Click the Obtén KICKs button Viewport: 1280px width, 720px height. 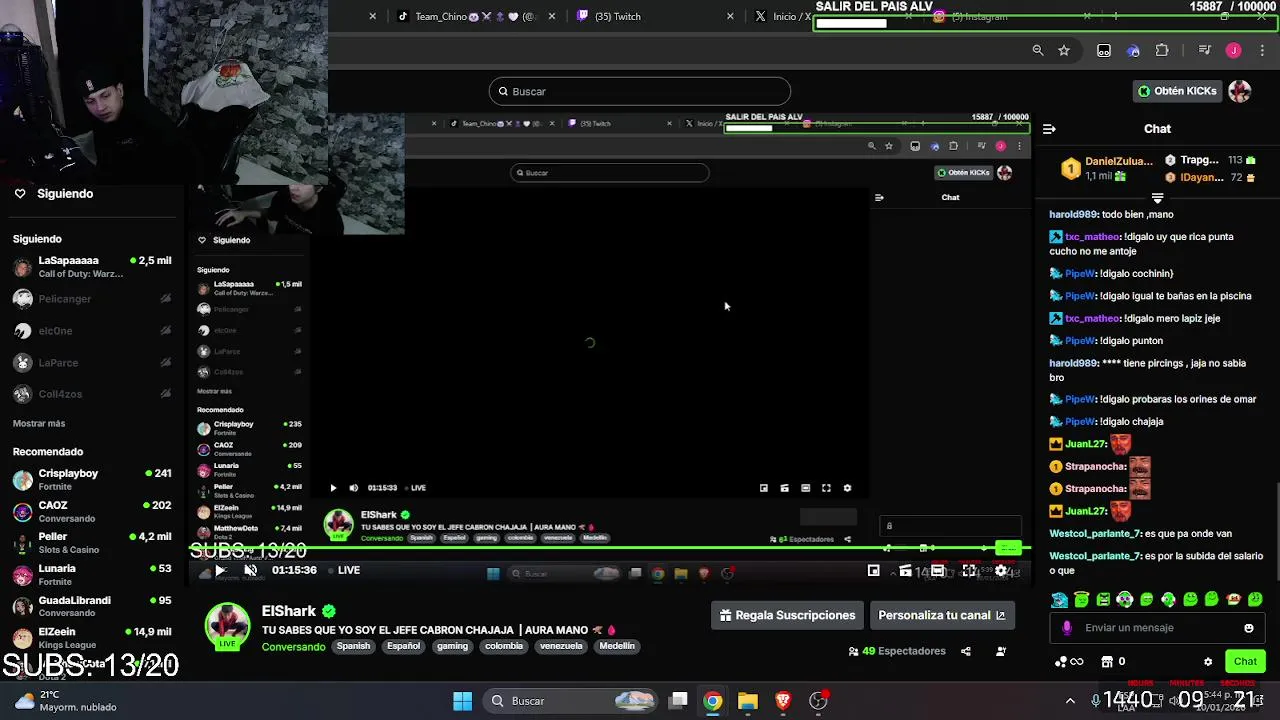pyautogui.click(x=1177, y=91)
